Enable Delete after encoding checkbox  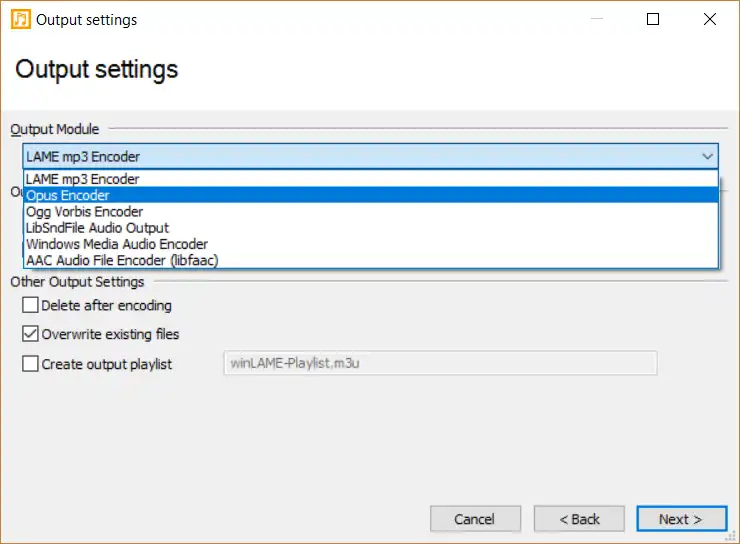(31, 305)
